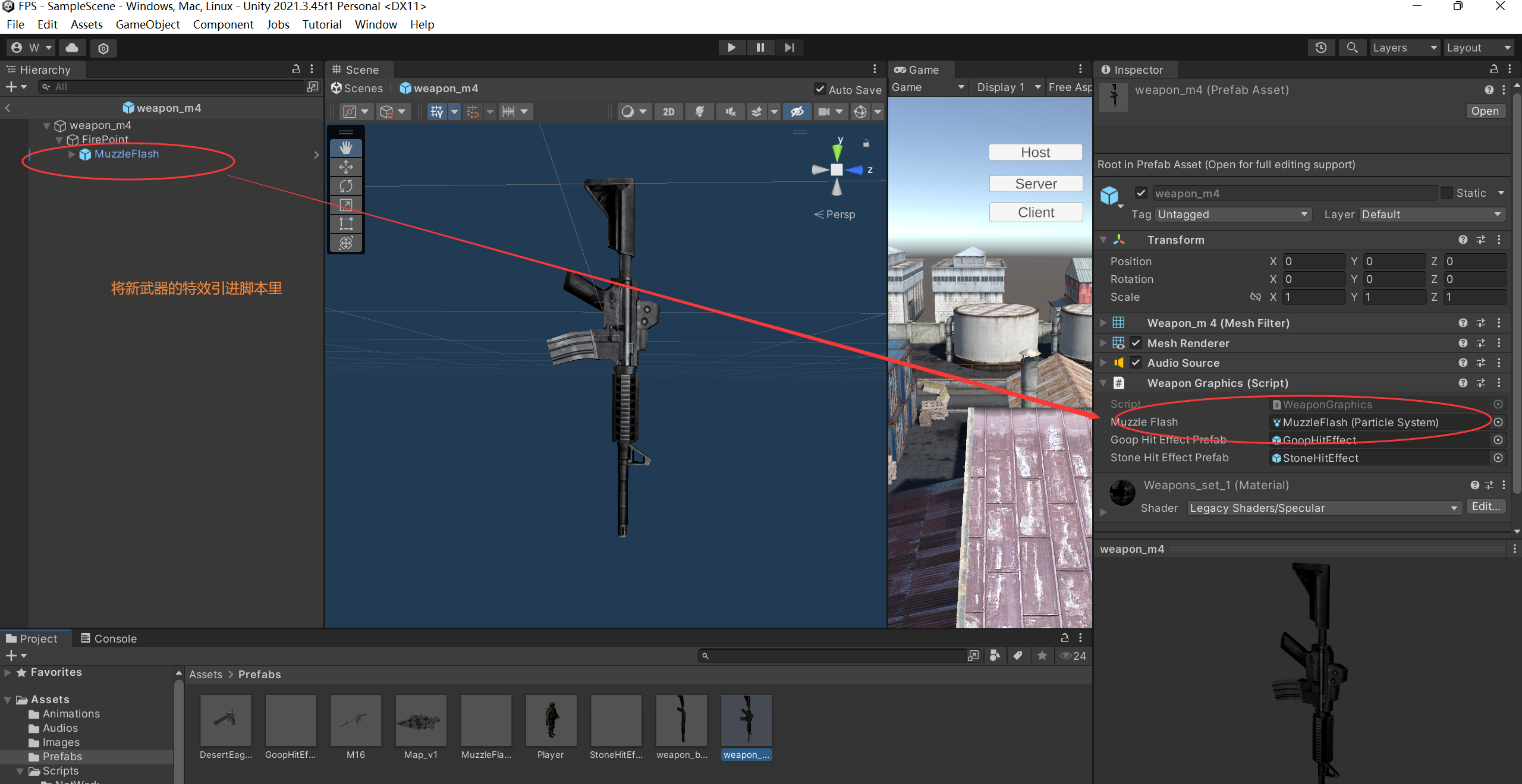
Task: Toggle scene visibility hidden-eye icon
Action: click(797, 112)
